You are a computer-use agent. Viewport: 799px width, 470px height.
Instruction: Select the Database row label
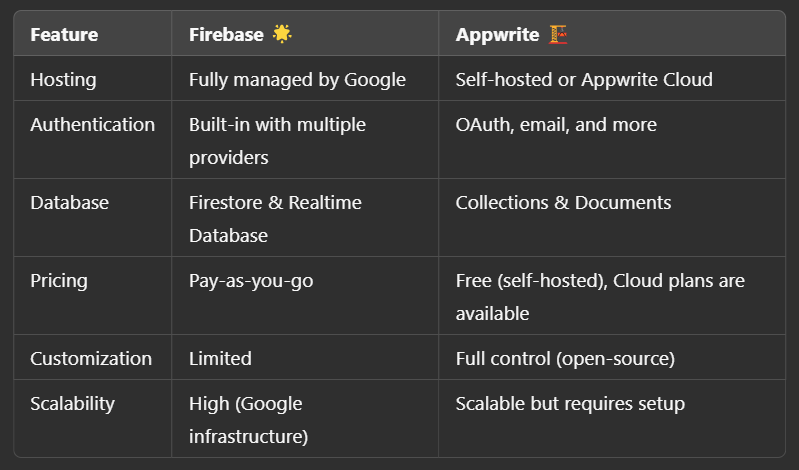[x=69, y=203]
